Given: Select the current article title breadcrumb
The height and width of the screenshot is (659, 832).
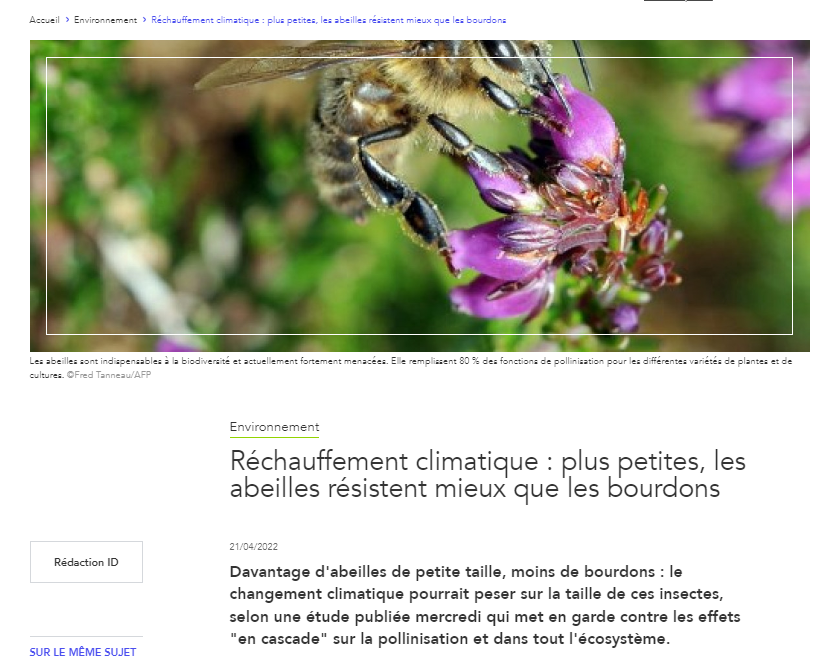Looking at the screenshot, I should [328, 20].
